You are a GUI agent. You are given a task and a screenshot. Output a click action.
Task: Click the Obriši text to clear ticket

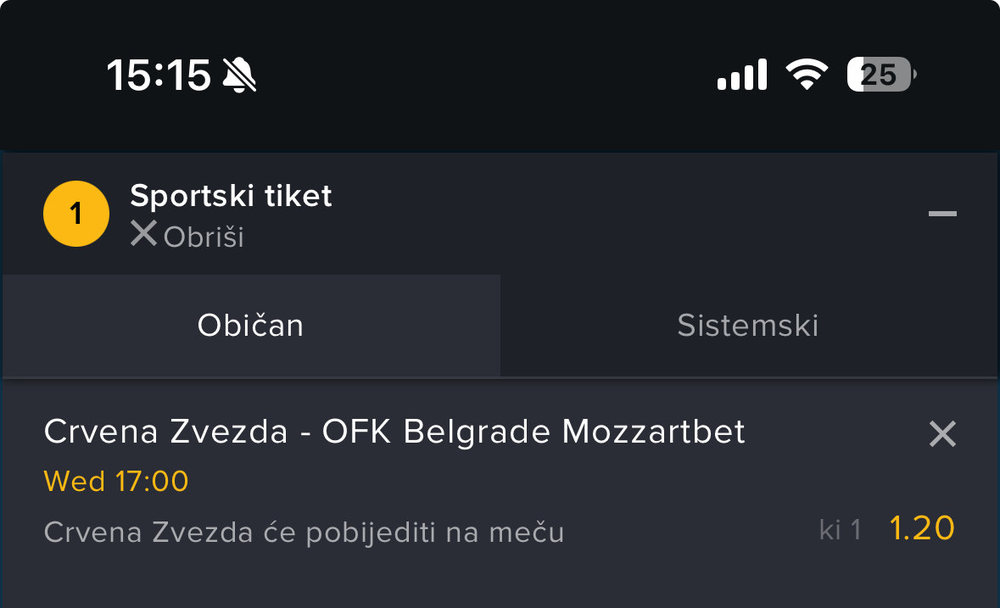click(204, 237)
